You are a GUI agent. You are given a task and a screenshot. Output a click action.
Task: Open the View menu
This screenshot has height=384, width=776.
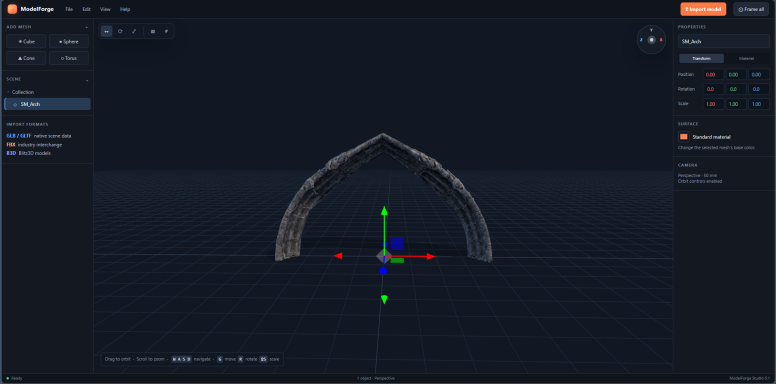point(105,9)
